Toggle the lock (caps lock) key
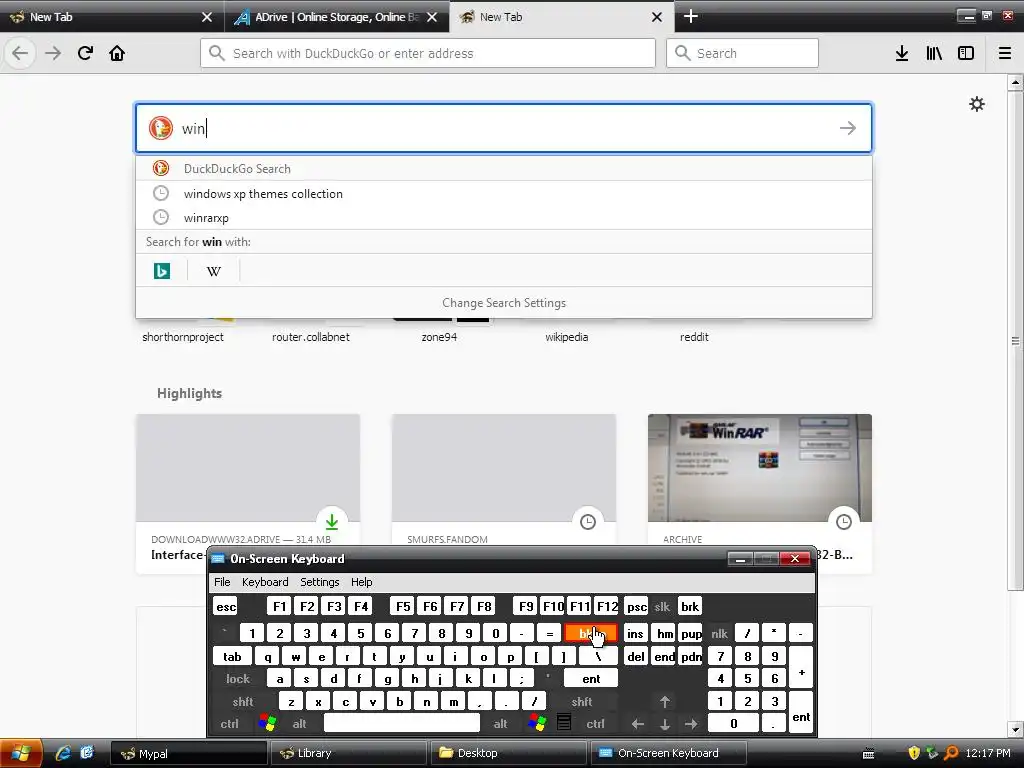 pos(238,679)
